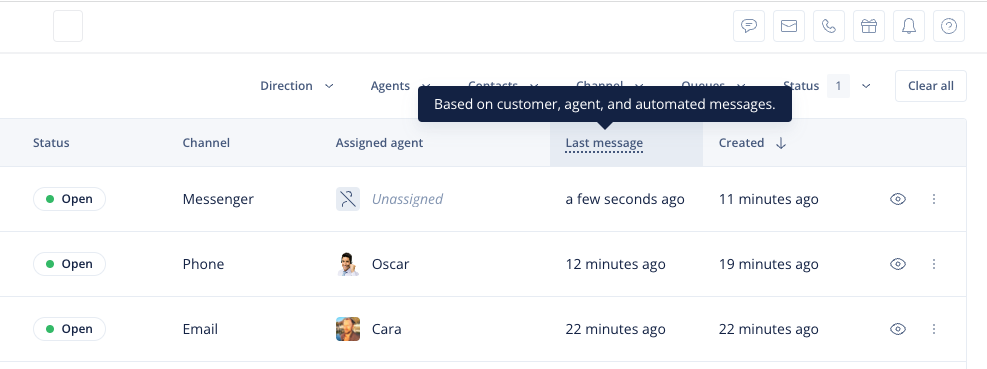Select the empty square box at top left
Screen dimensions: 987x369
[x=68, y=26]
